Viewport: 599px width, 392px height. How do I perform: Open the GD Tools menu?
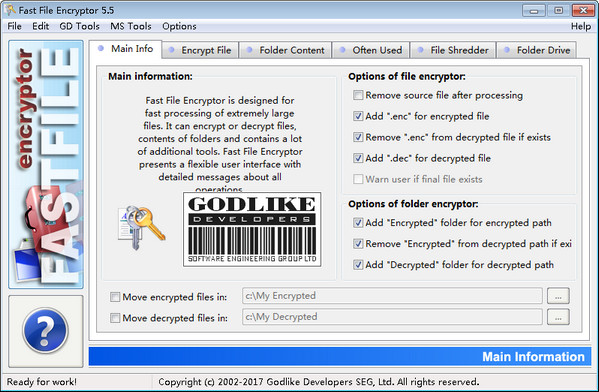tap(79, 26)
